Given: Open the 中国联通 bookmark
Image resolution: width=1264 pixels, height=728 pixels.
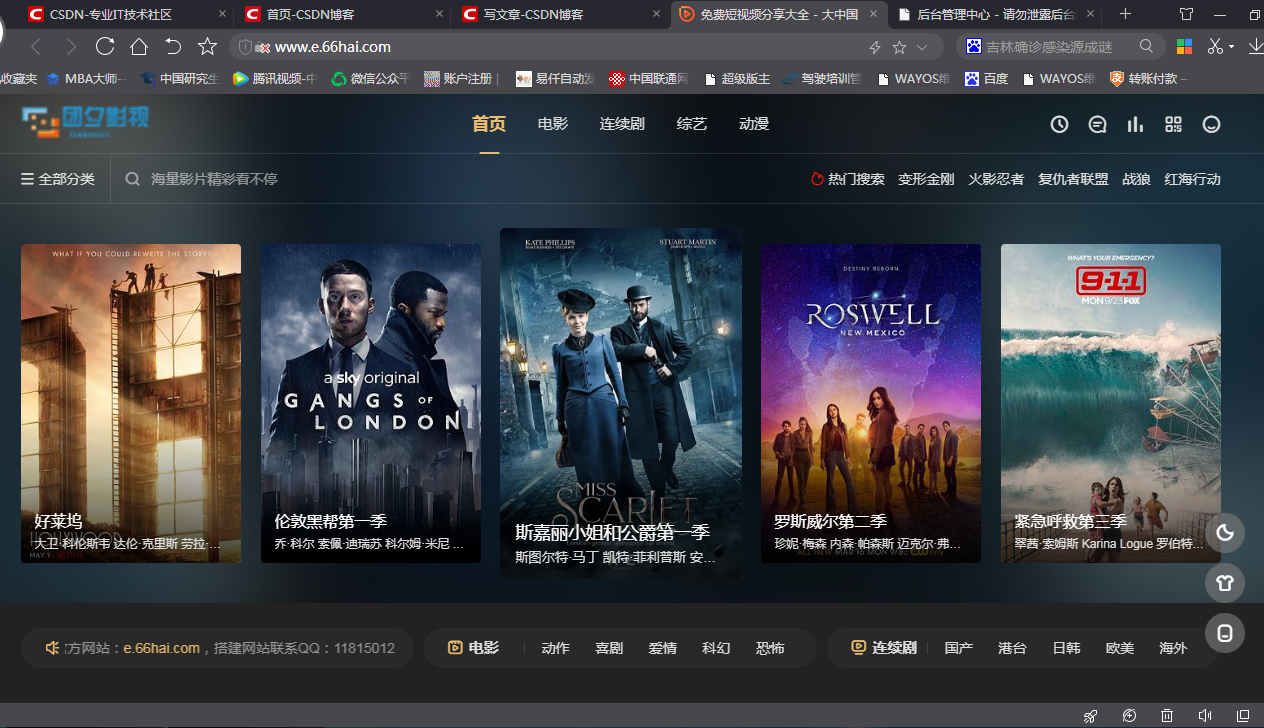Looking at the screenshot, I should pos(649,78).
